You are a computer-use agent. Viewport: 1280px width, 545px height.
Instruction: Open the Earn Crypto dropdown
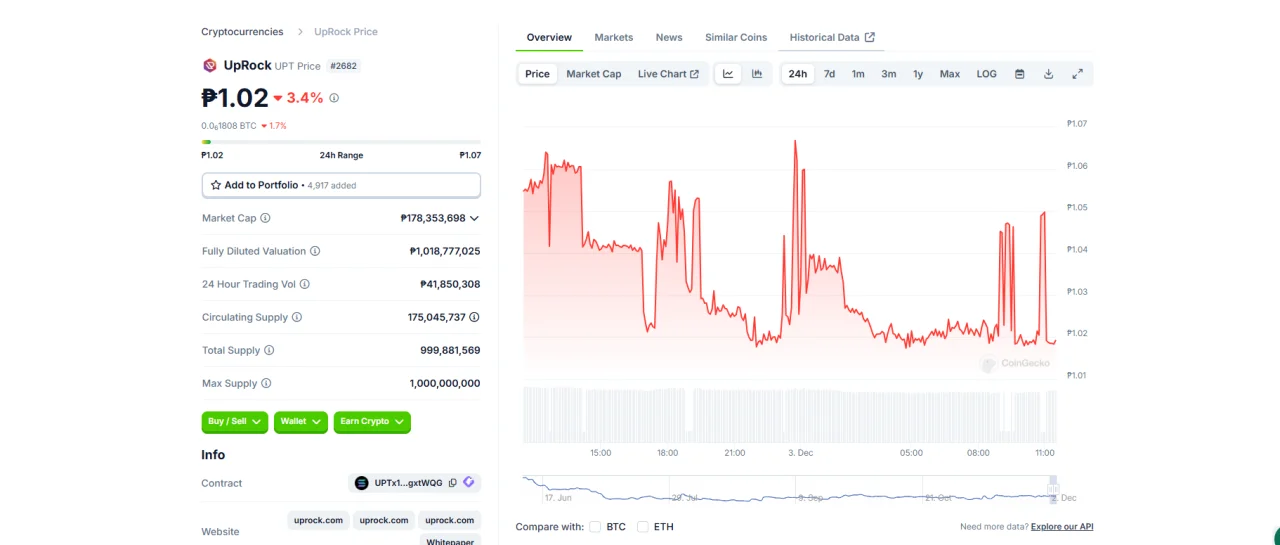pos(372,422)
